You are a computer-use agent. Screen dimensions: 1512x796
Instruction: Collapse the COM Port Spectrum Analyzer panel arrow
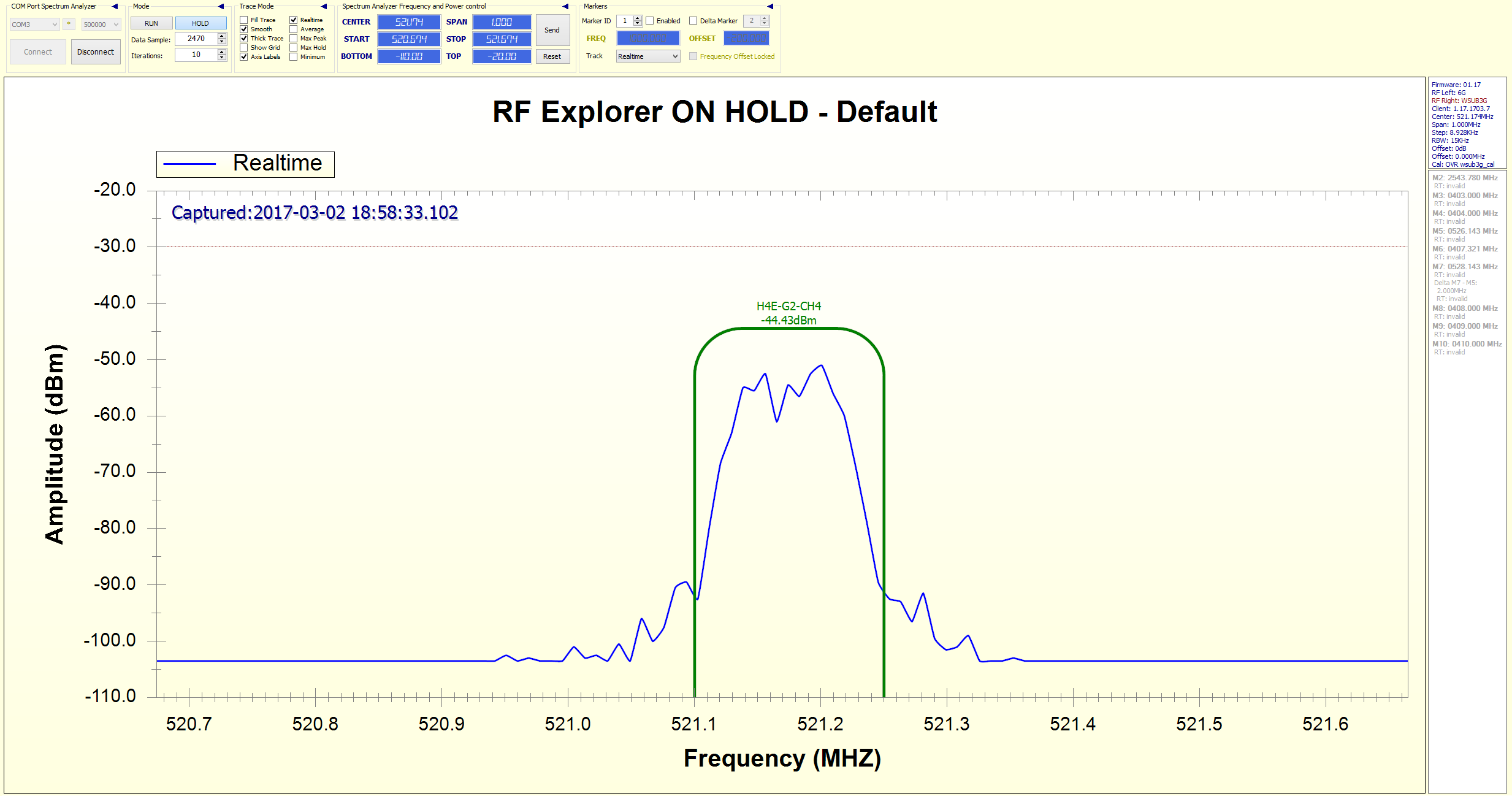(115, 6)
